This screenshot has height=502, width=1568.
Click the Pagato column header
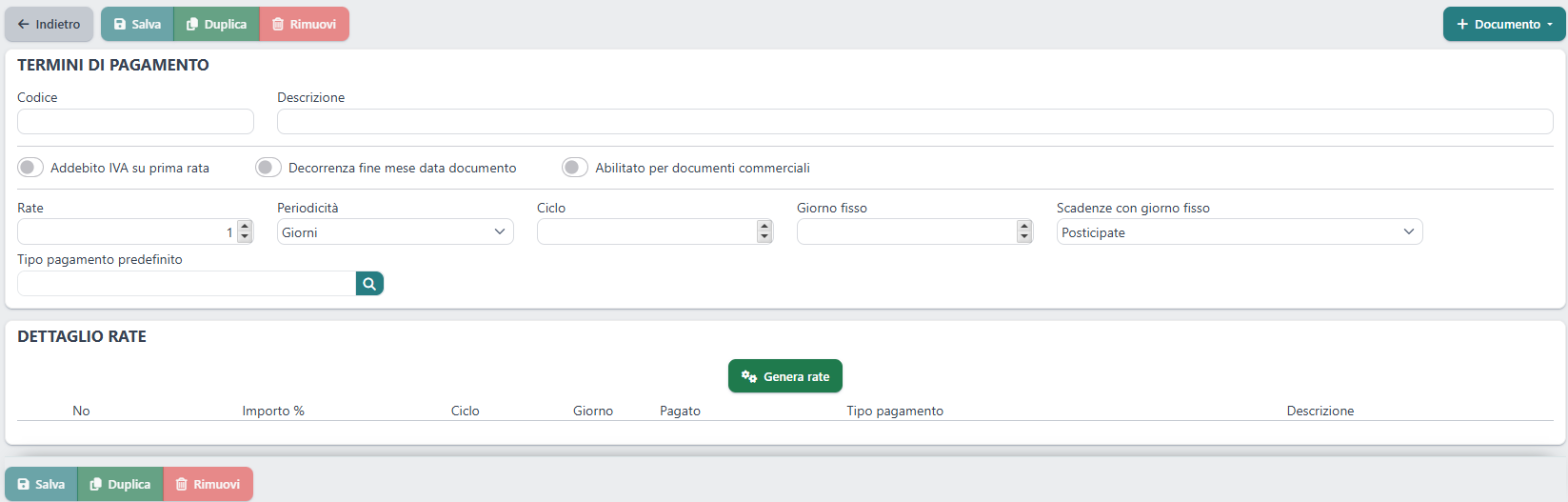click(680, 411)
